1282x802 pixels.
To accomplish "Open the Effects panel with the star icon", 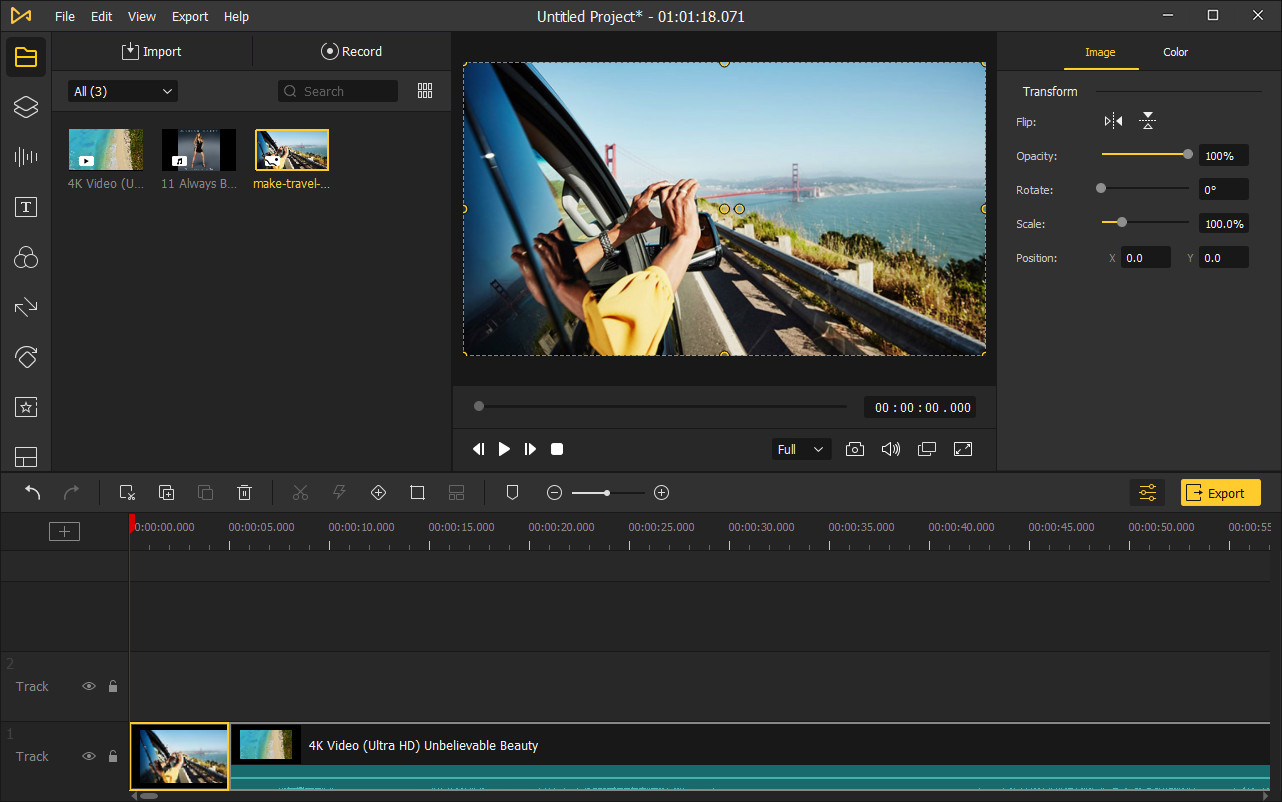I will click(25, 407).
